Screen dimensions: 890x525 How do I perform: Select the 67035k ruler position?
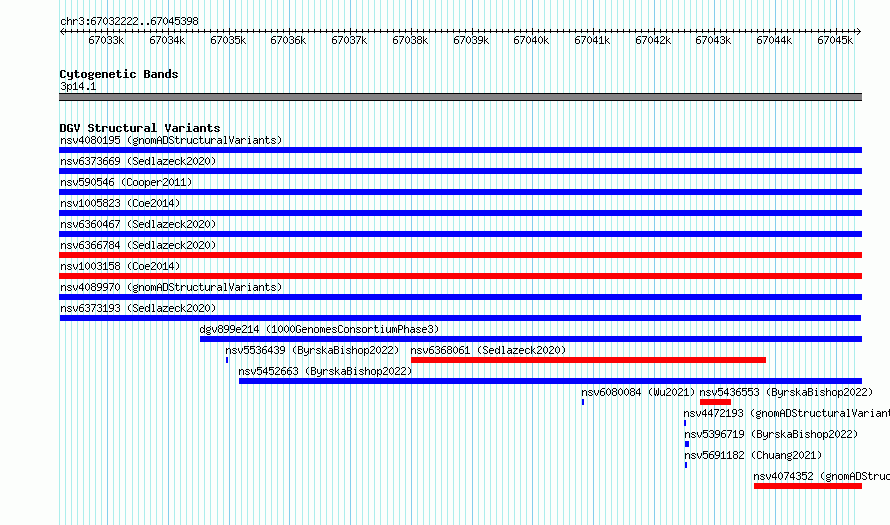pos(228,40)
